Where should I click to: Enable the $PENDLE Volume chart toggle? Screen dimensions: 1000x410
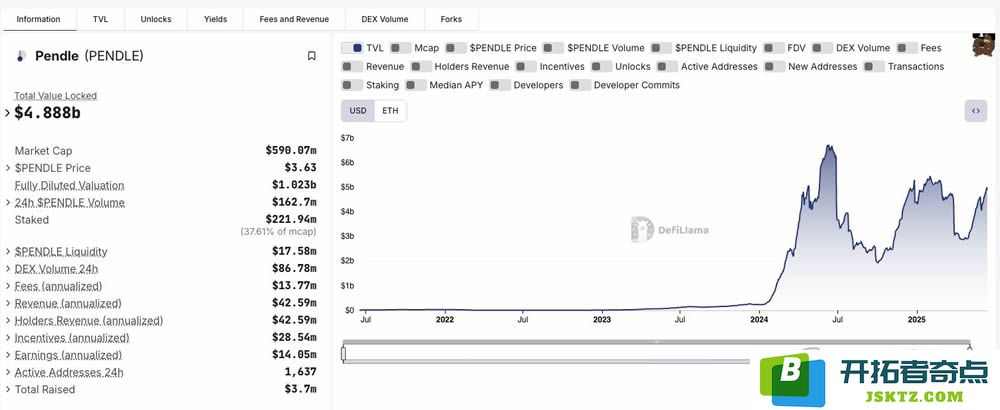coord(553,48)
